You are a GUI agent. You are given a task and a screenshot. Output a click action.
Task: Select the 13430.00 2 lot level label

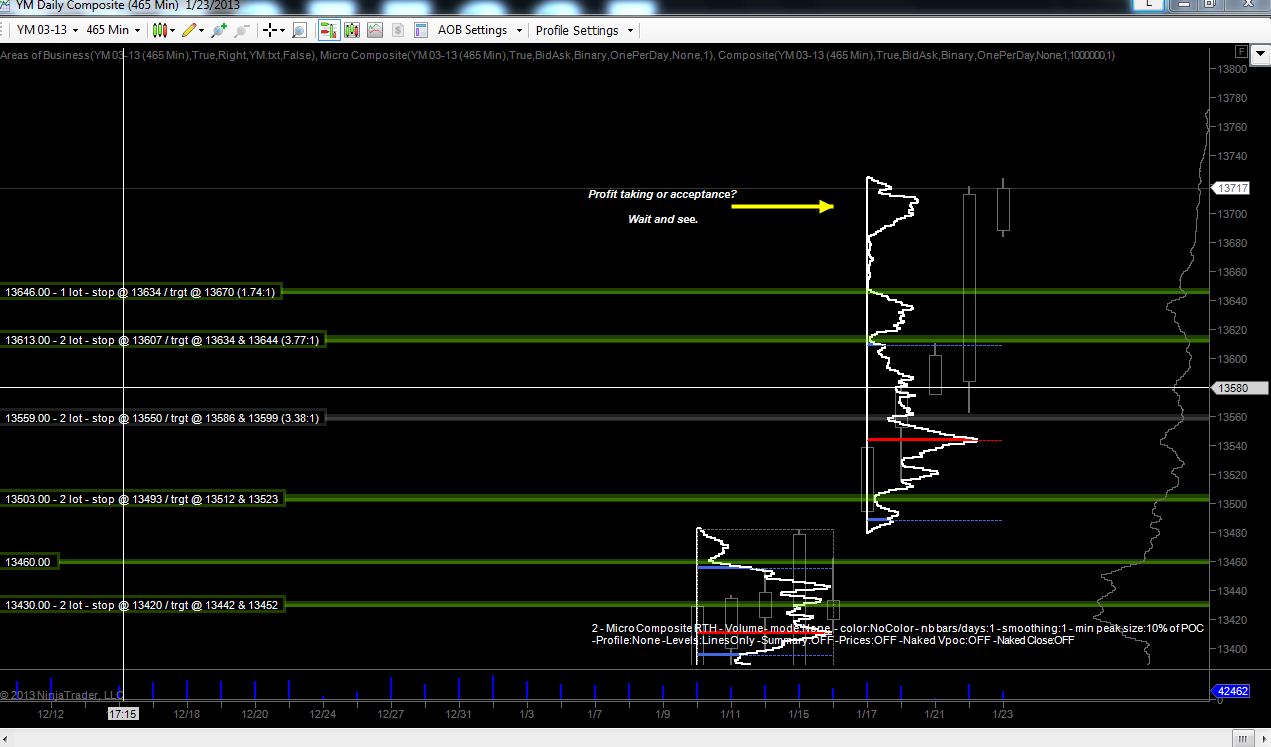[x=143, y=605]
